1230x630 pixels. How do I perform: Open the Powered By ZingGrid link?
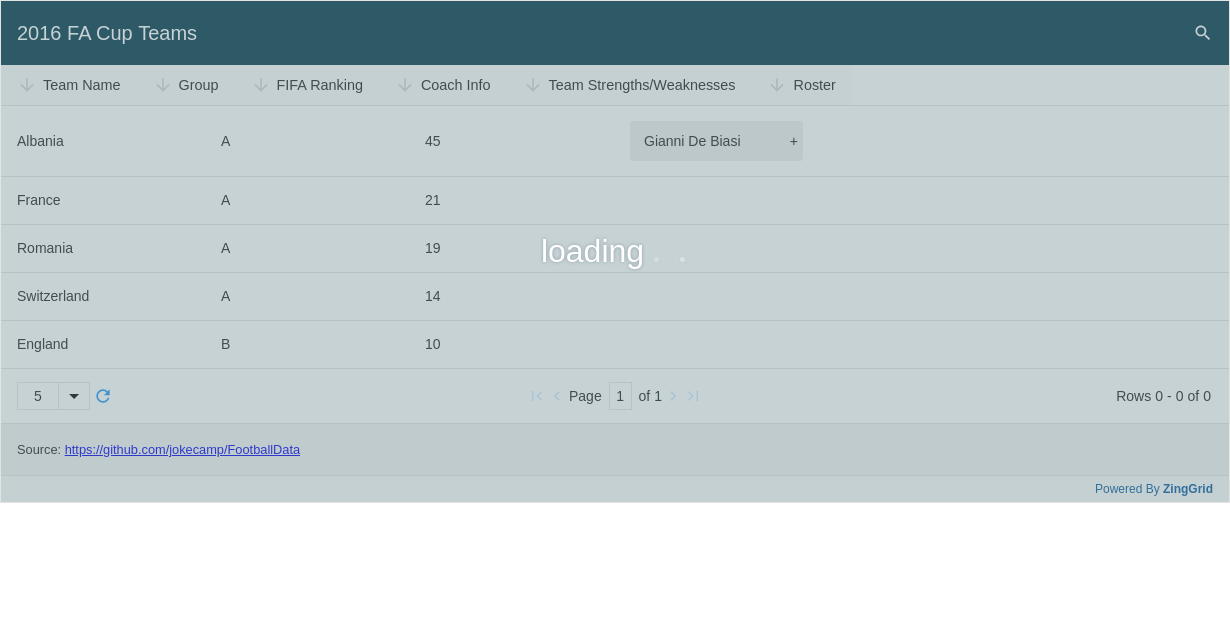click(1154, 489)
